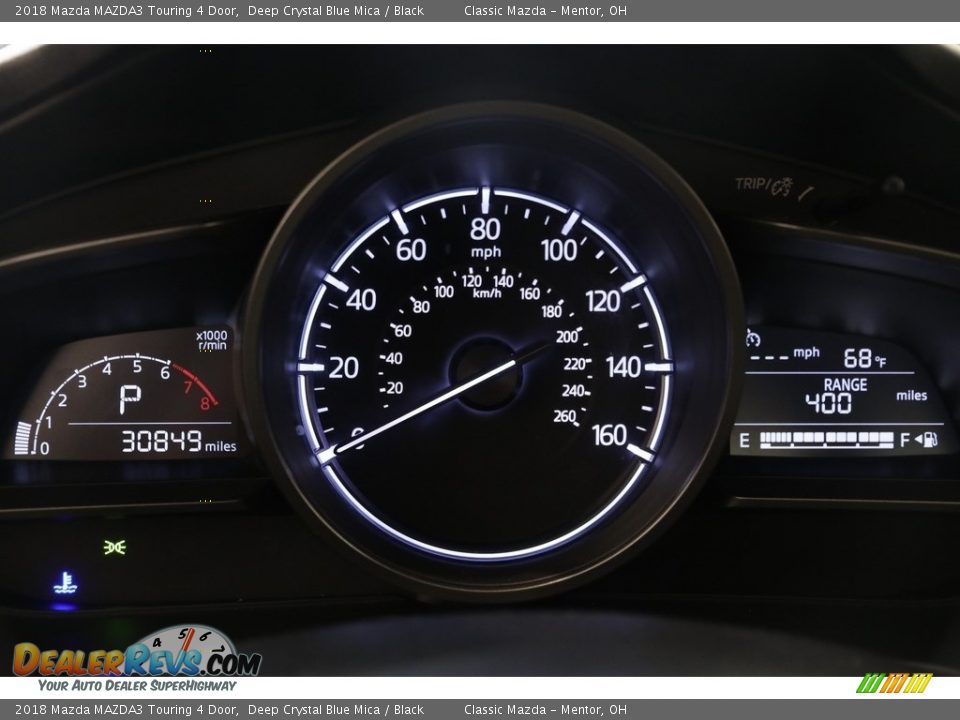Click the fuel pump icon

click(929, 440)
